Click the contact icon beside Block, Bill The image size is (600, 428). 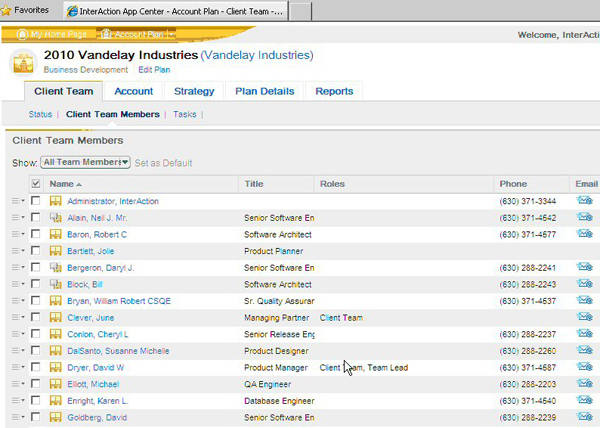pyautogui.click(x=55, y=284)
